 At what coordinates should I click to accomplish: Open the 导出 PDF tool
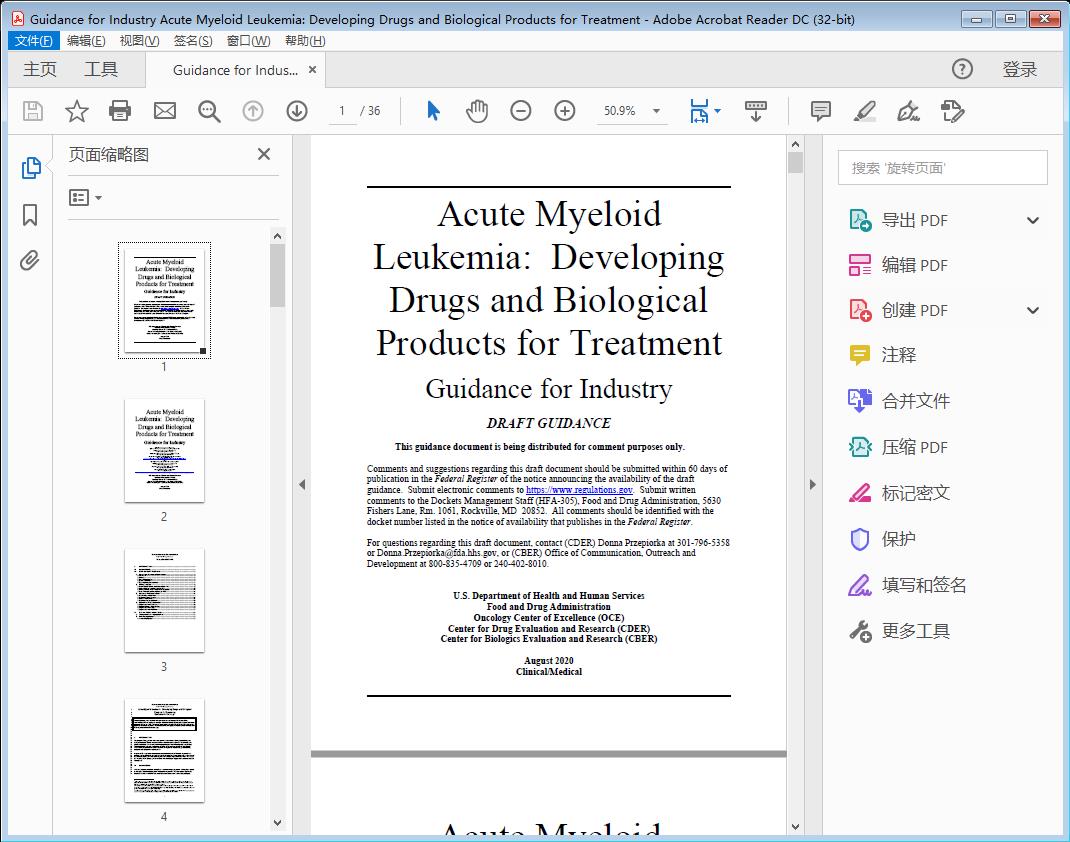click(916, 219)
